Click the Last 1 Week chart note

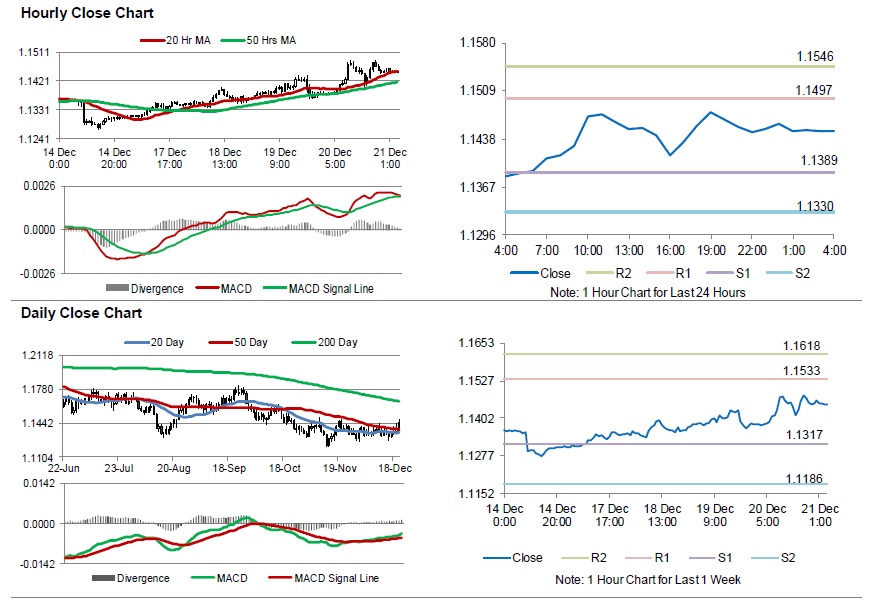648,580
